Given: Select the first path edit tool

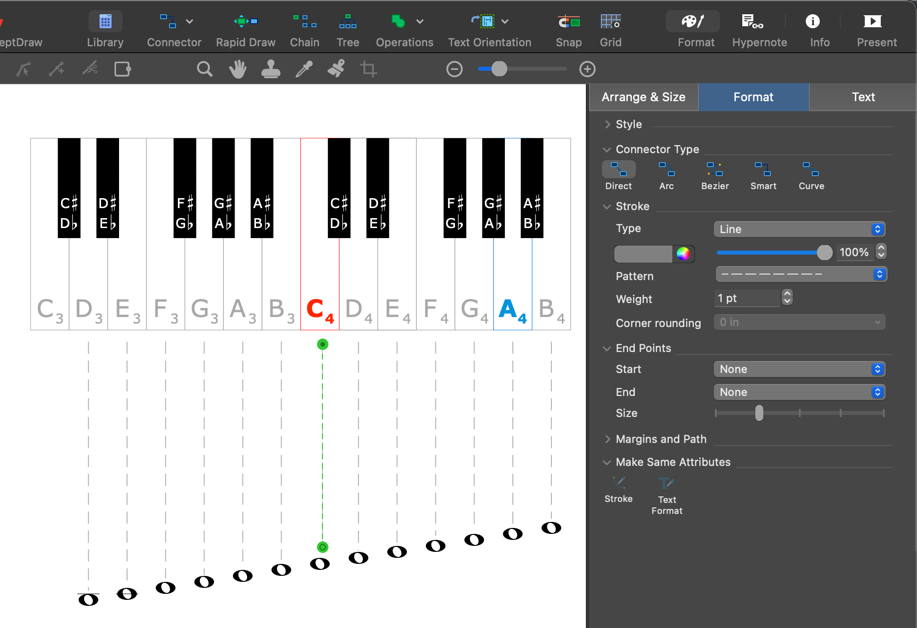Looking at the screenshot, I should (23, 69).
